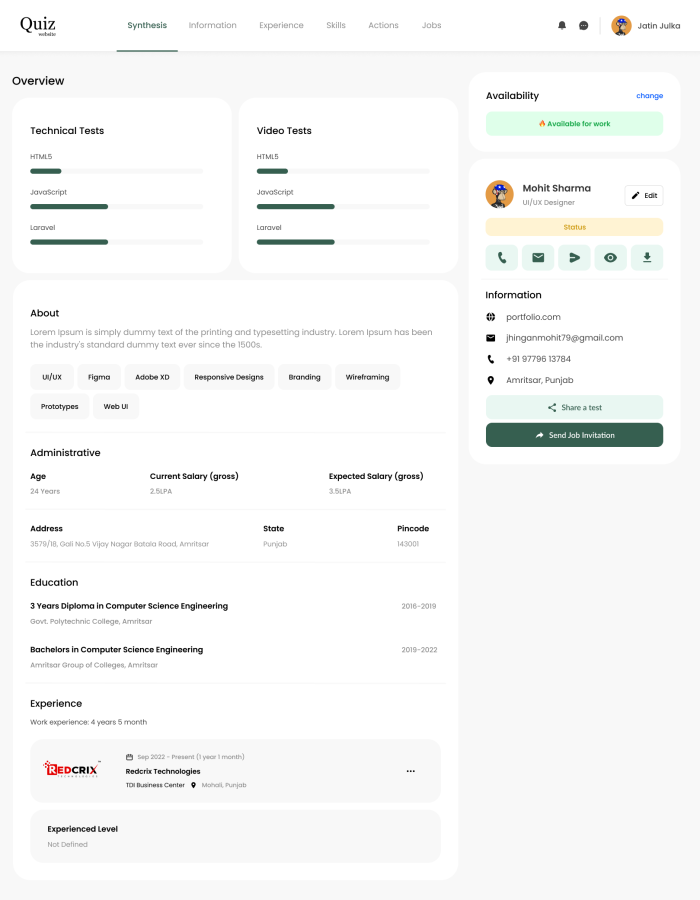Viewport: 700px width, 900px height.
Task: Select the Responsive Designs skill tag
Action: pyautogui.click(x=229, y=377)
